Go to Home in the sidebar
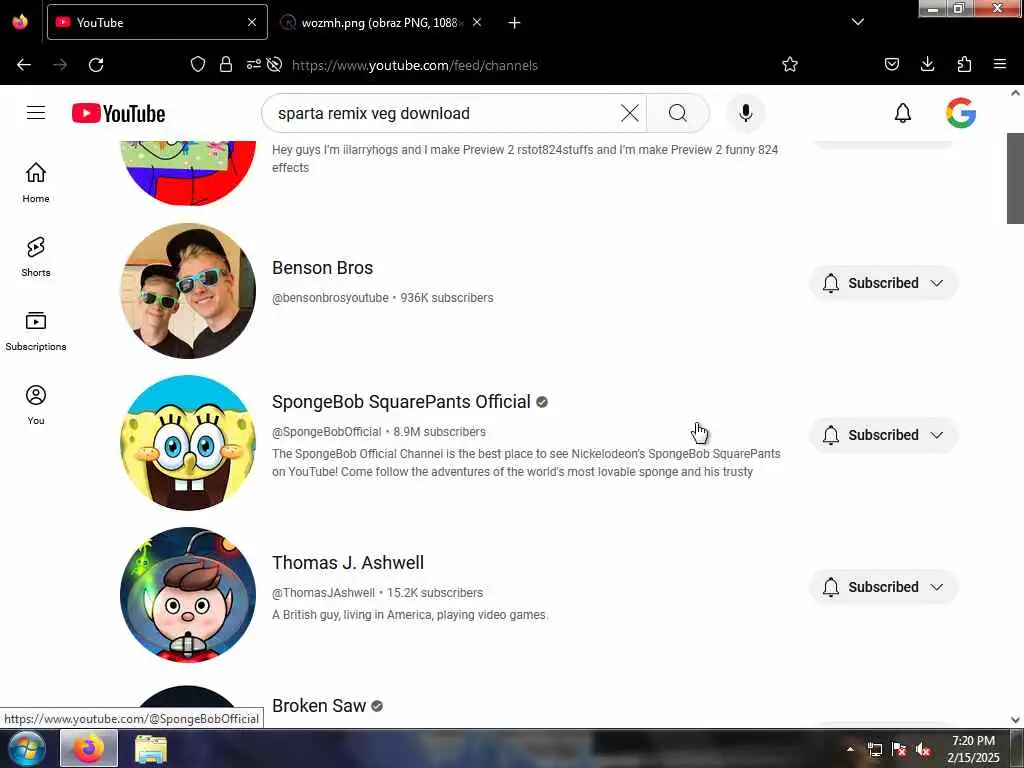 36,182
